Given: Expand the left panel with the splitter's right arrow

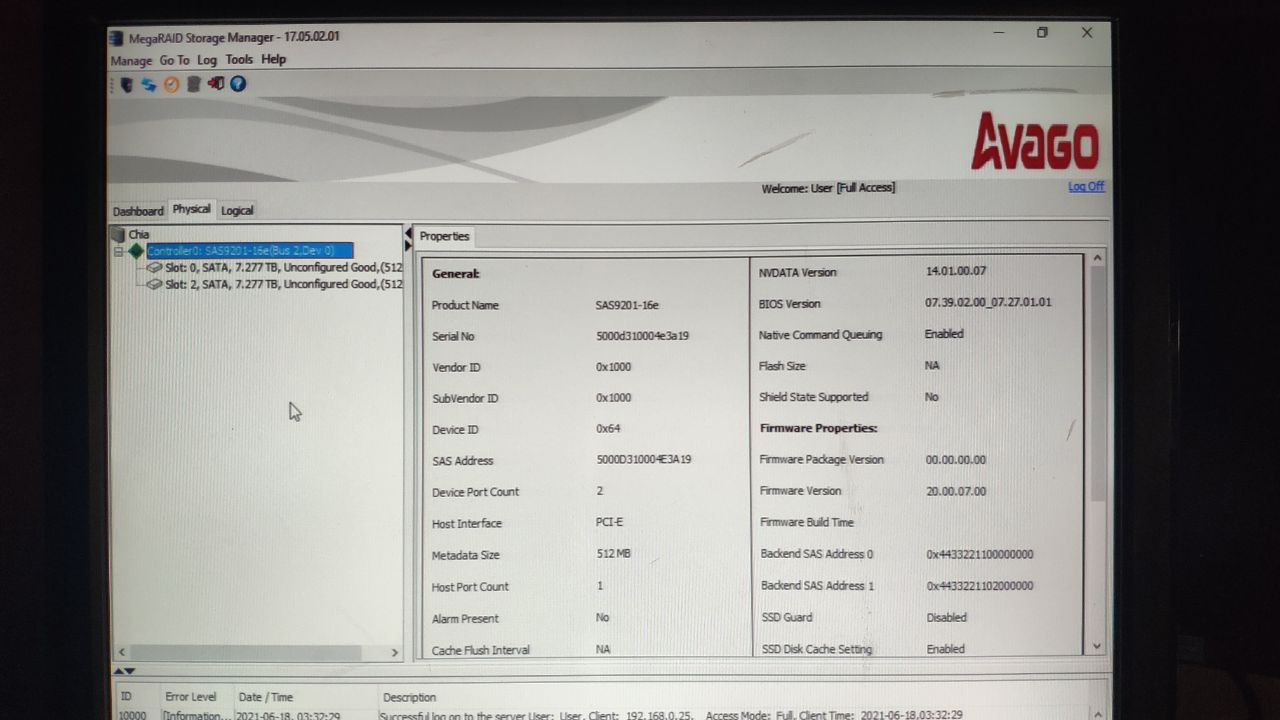Looking at the screenshot, I should 408,246.
